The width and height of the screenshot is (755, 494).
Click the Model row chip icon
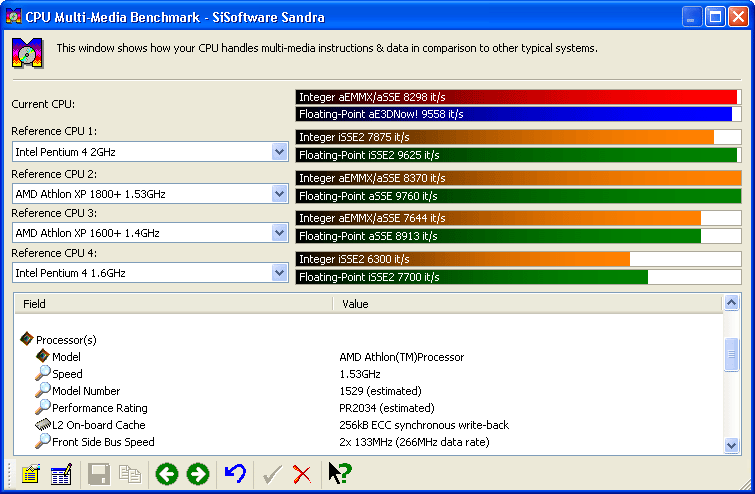coord(42,356)
